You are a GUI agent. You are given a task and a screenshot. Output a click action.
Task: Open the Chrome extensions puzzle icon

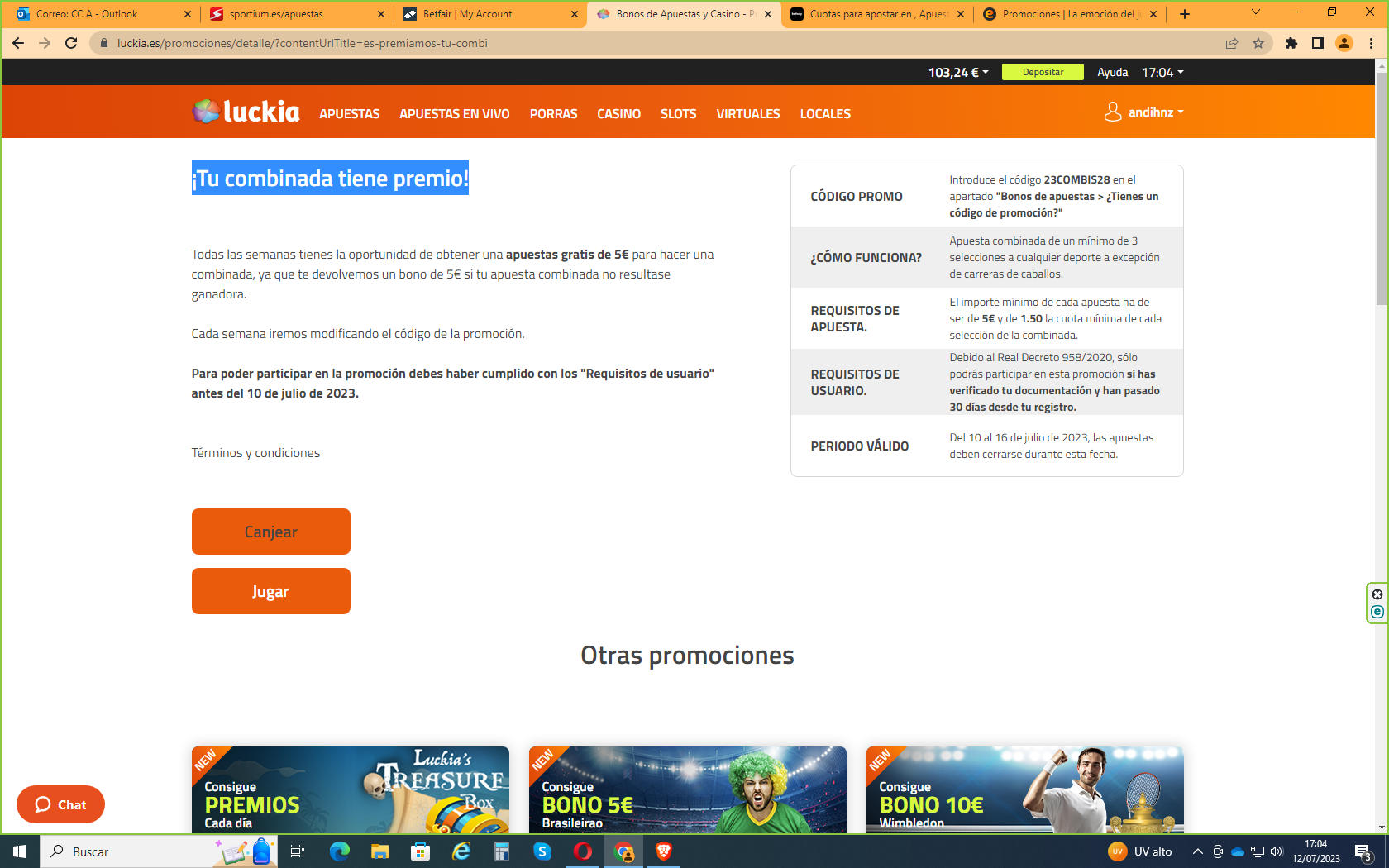click(x=1291, y=43)
